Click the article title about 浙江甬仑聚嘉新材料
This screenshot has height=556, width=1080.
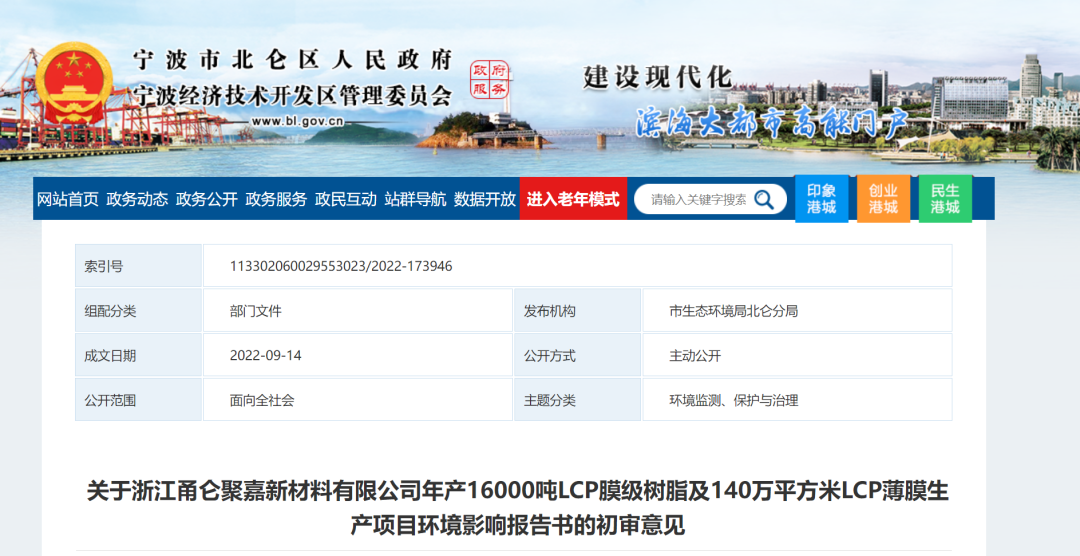[517, 509]
